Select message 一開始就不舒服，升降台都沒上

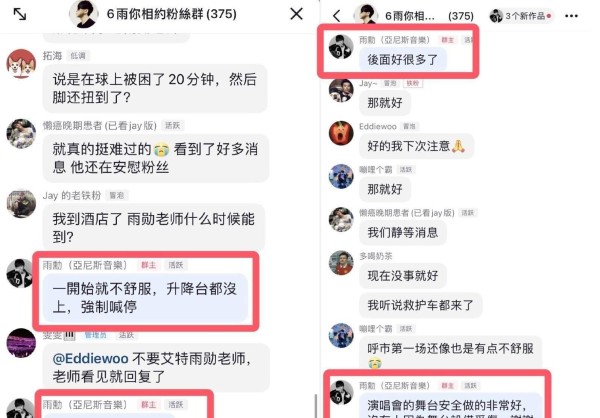click(x=145, y=298)
